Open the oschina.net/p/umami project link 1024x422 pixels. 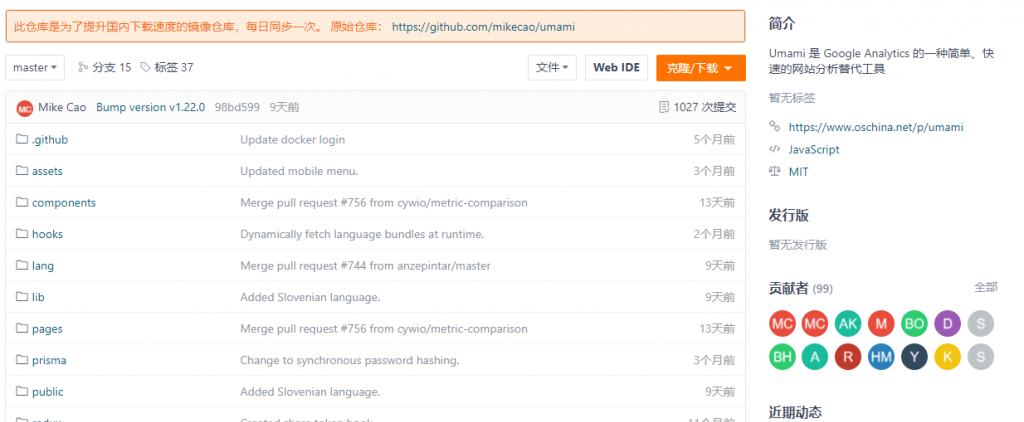876,127
